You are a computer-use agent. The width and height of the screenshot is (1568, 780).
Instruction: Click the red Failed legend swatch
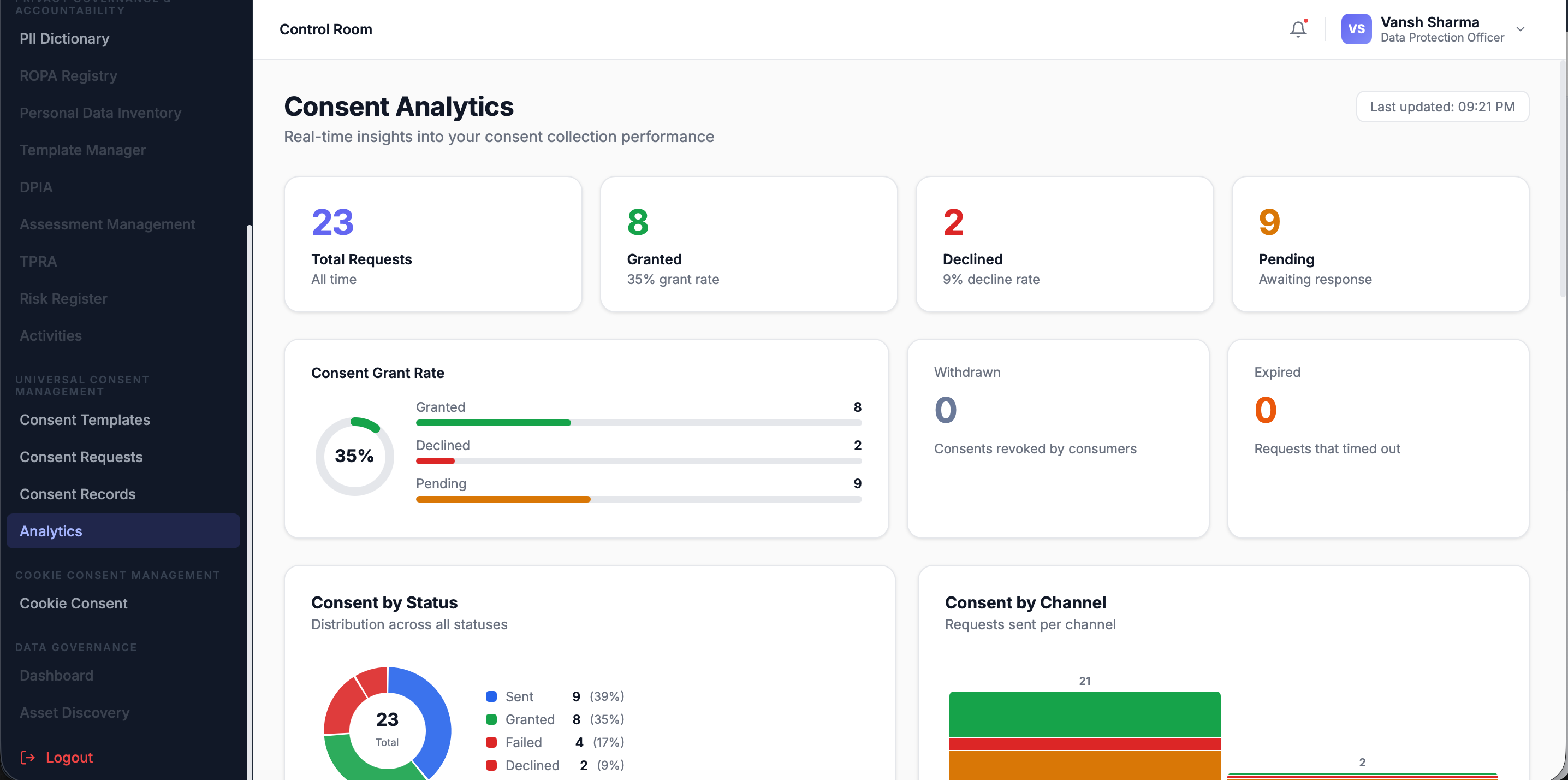491,742
